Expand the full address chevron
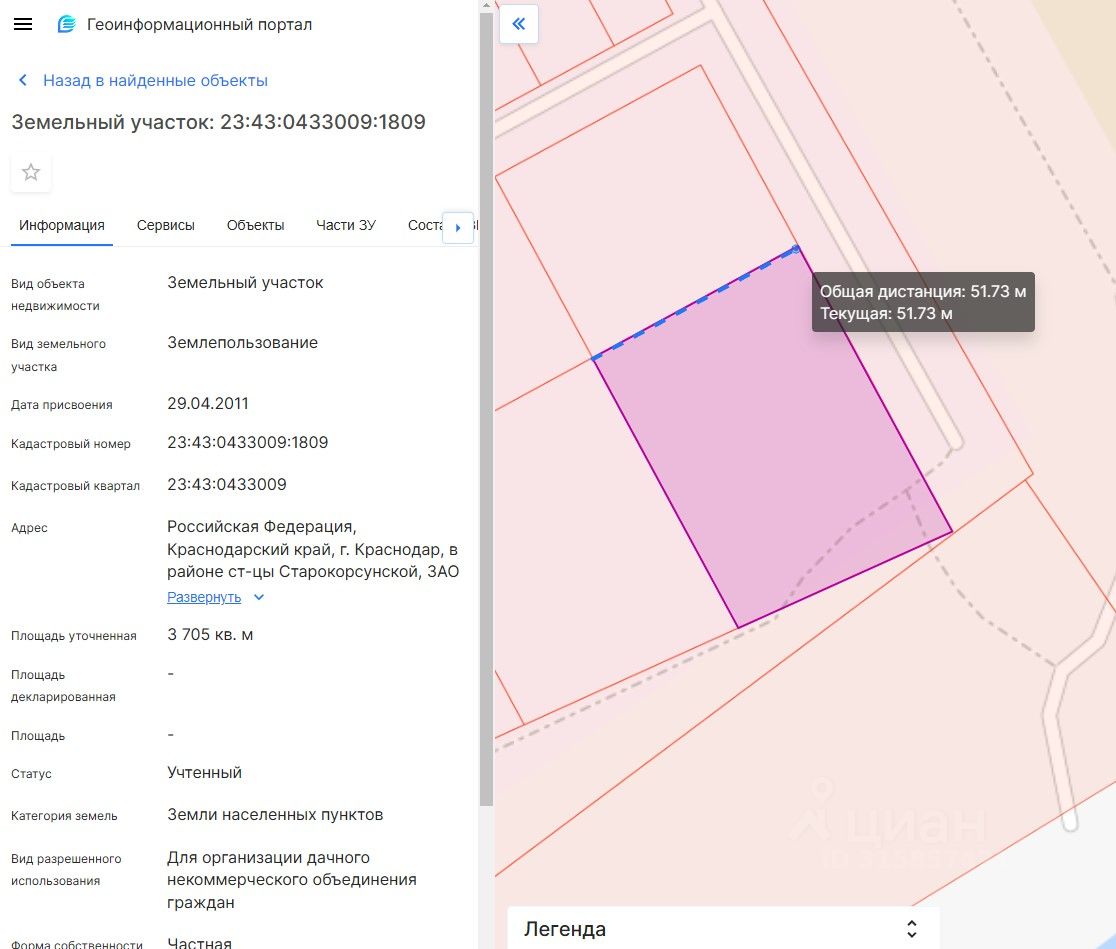 point(259,597)
